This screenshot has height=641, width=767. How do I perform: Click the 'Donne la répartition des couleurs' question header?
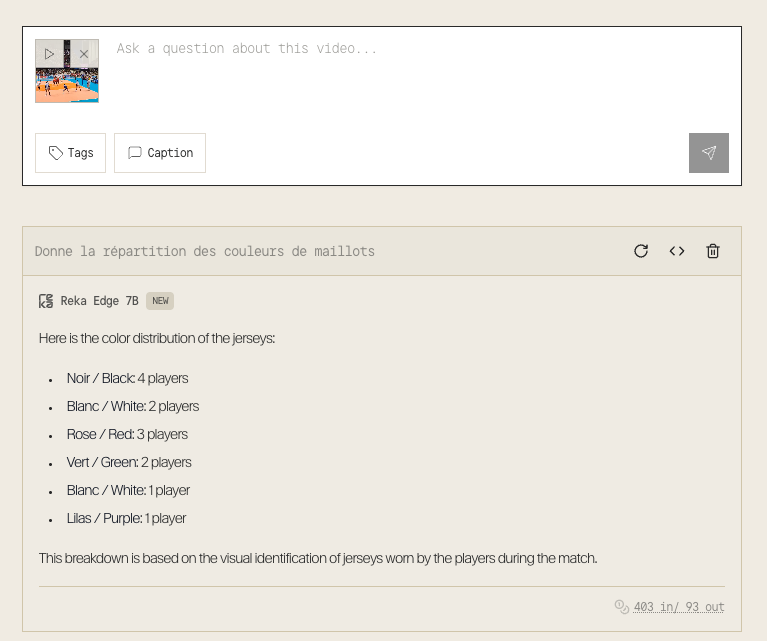pos(205,251)
